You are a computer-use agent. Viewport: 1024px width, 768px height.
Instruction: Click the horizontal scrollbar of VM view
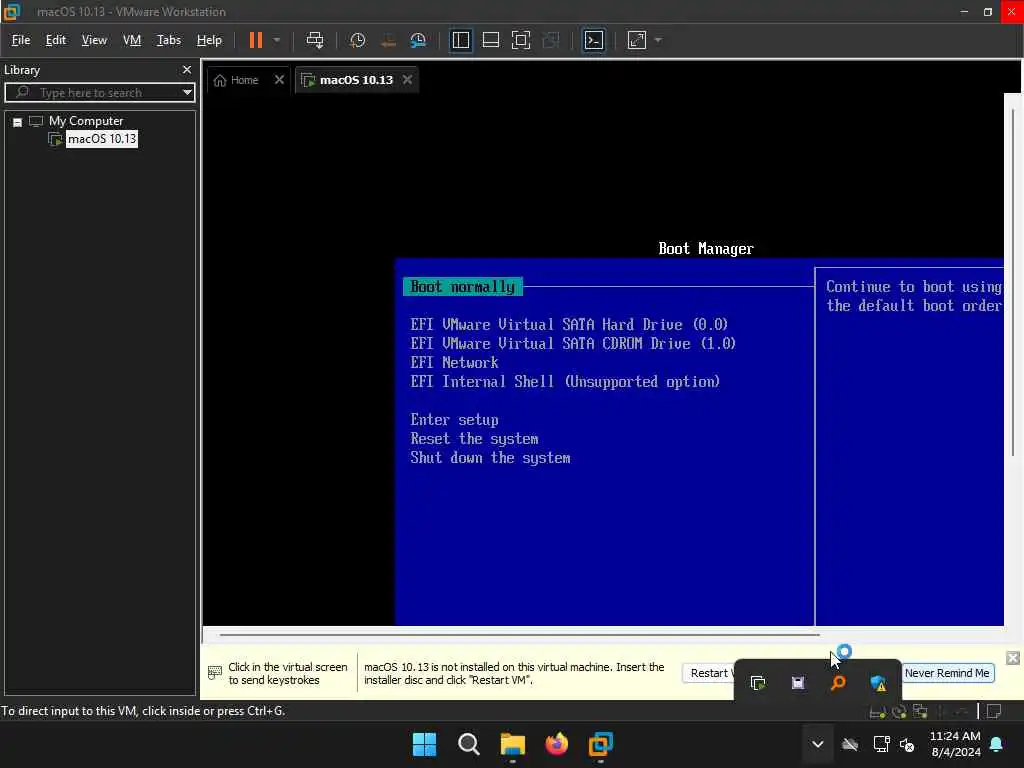pos(519,634)
